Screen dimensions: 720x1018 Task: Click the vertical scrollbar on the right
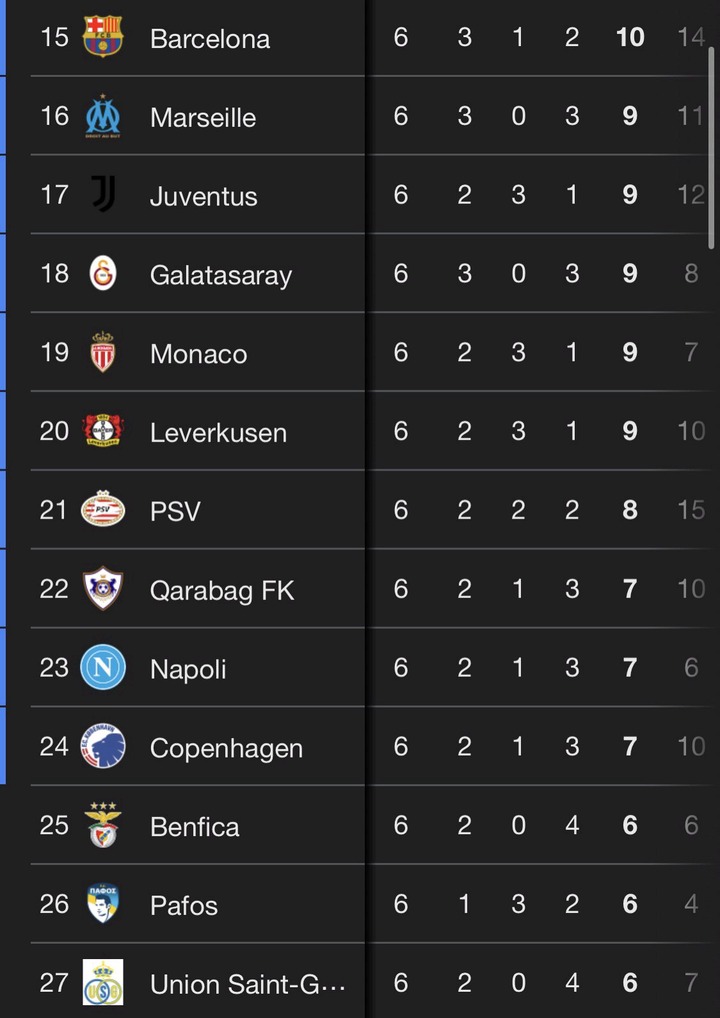coord(712,150)
